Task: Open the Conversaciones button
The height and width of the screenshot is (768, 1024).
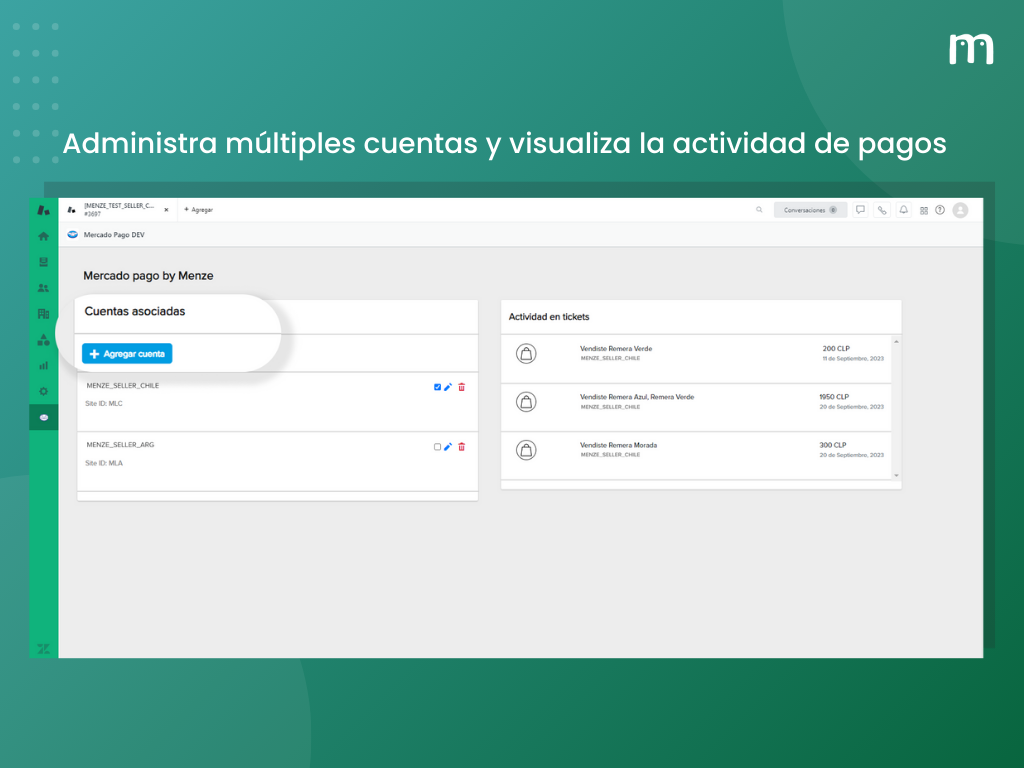Action: coord(810,210)
